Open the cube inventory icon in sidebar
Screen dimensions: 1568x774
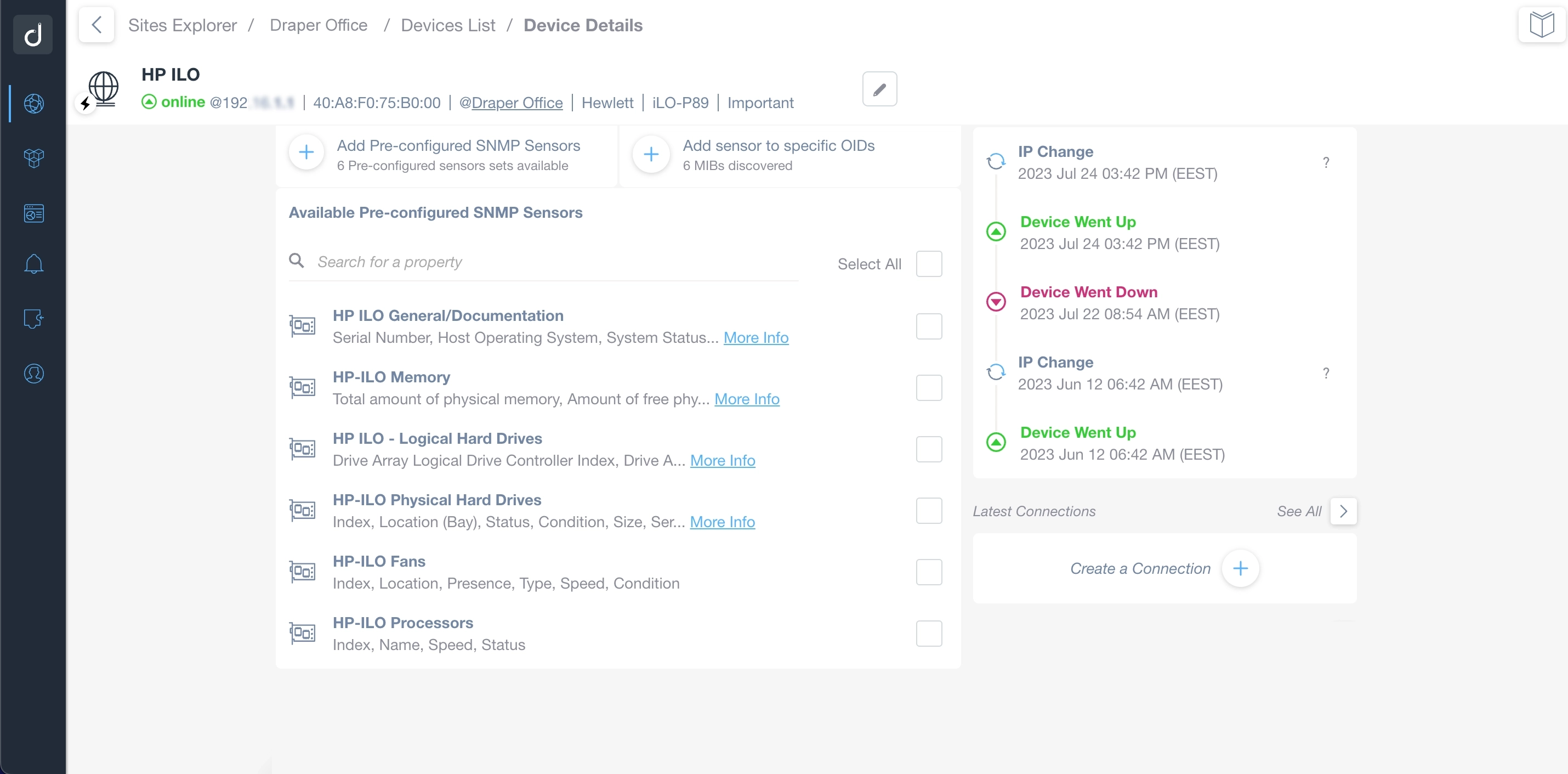(x=33, y=158)
